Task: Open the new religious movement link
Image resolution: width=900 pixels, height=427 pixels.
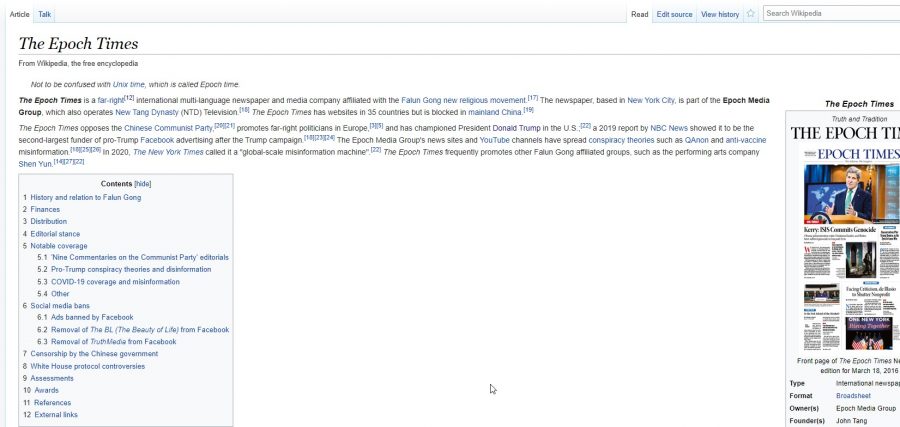Action: 484,100
